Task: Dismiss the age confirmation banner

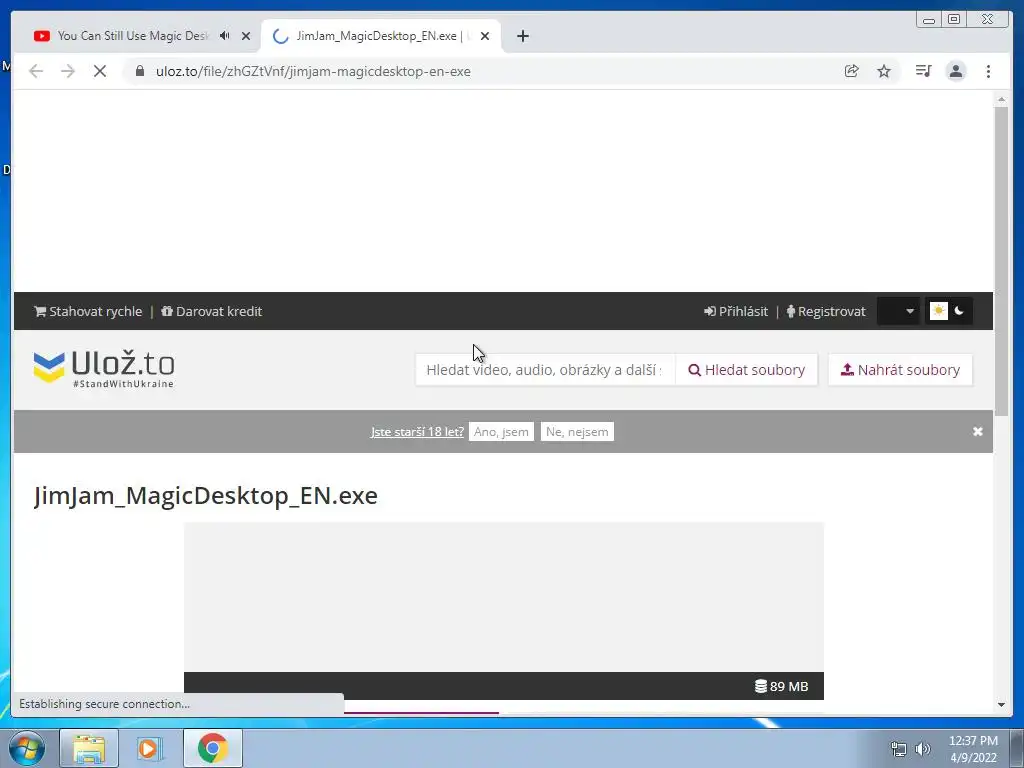Action: pos(978,432)
